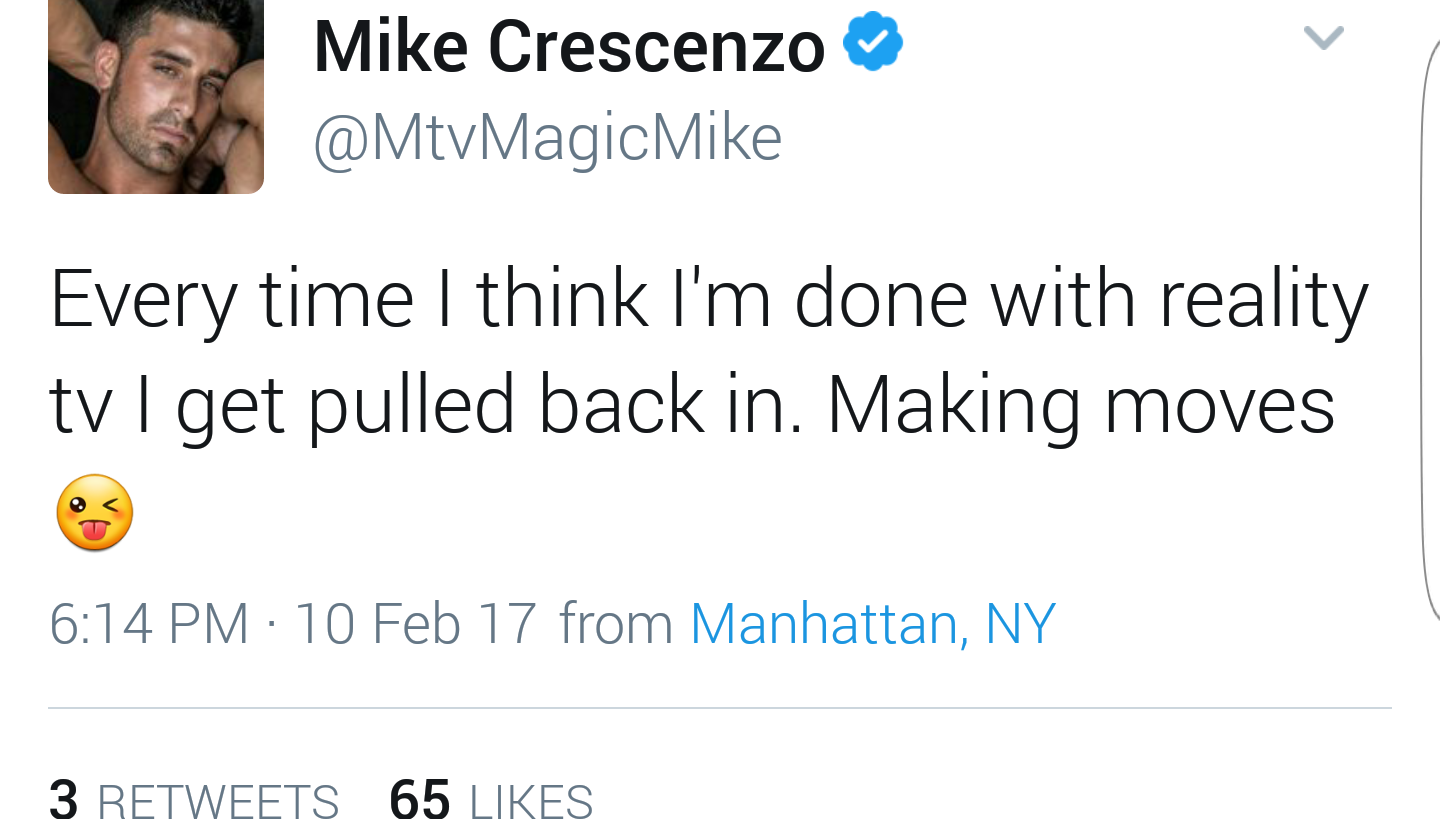
Task: Click the curved panel edge at right
Action: pos(1430,330)
